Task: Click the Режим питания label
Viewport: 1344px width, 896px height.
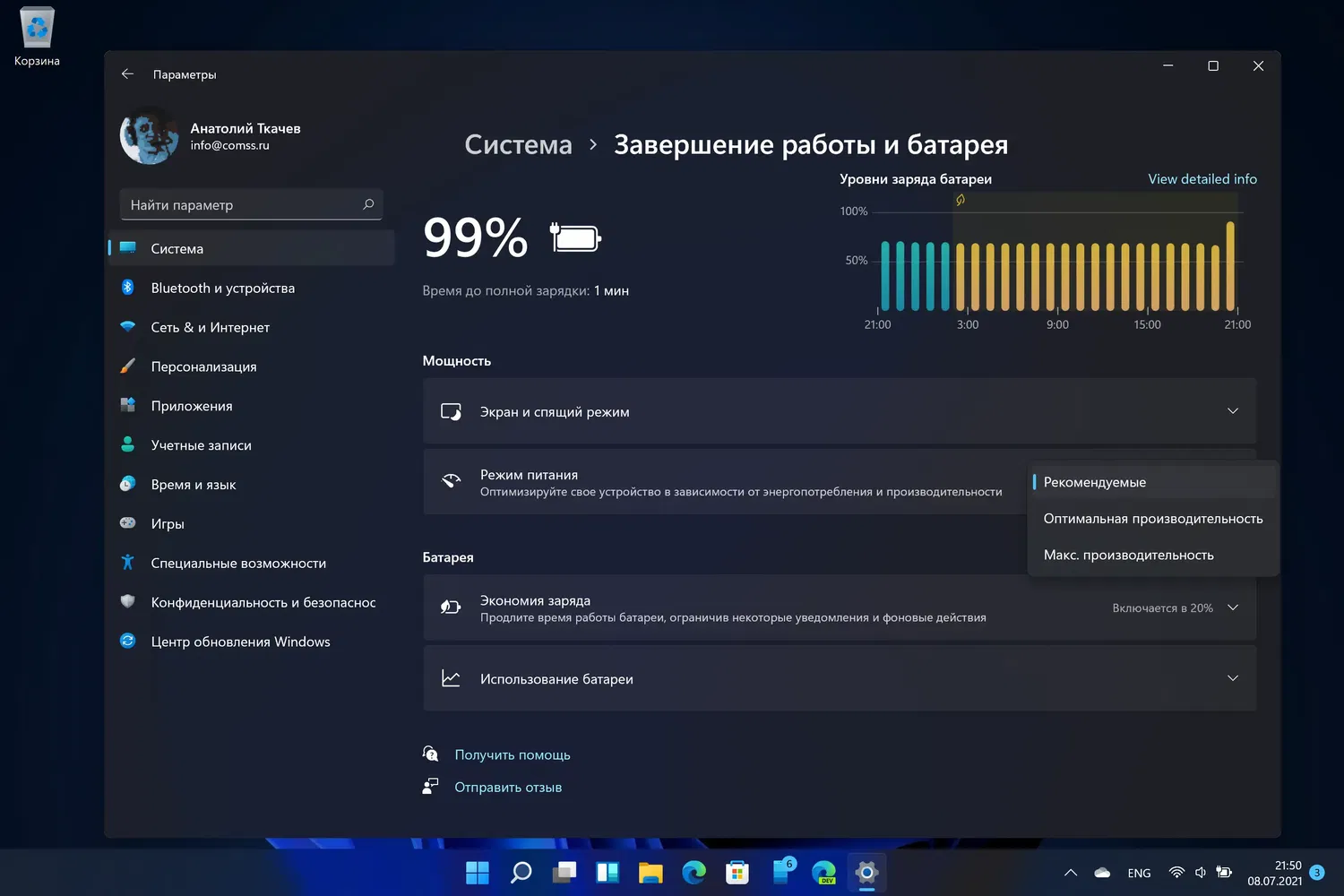Action: click(x=529, y=475)
